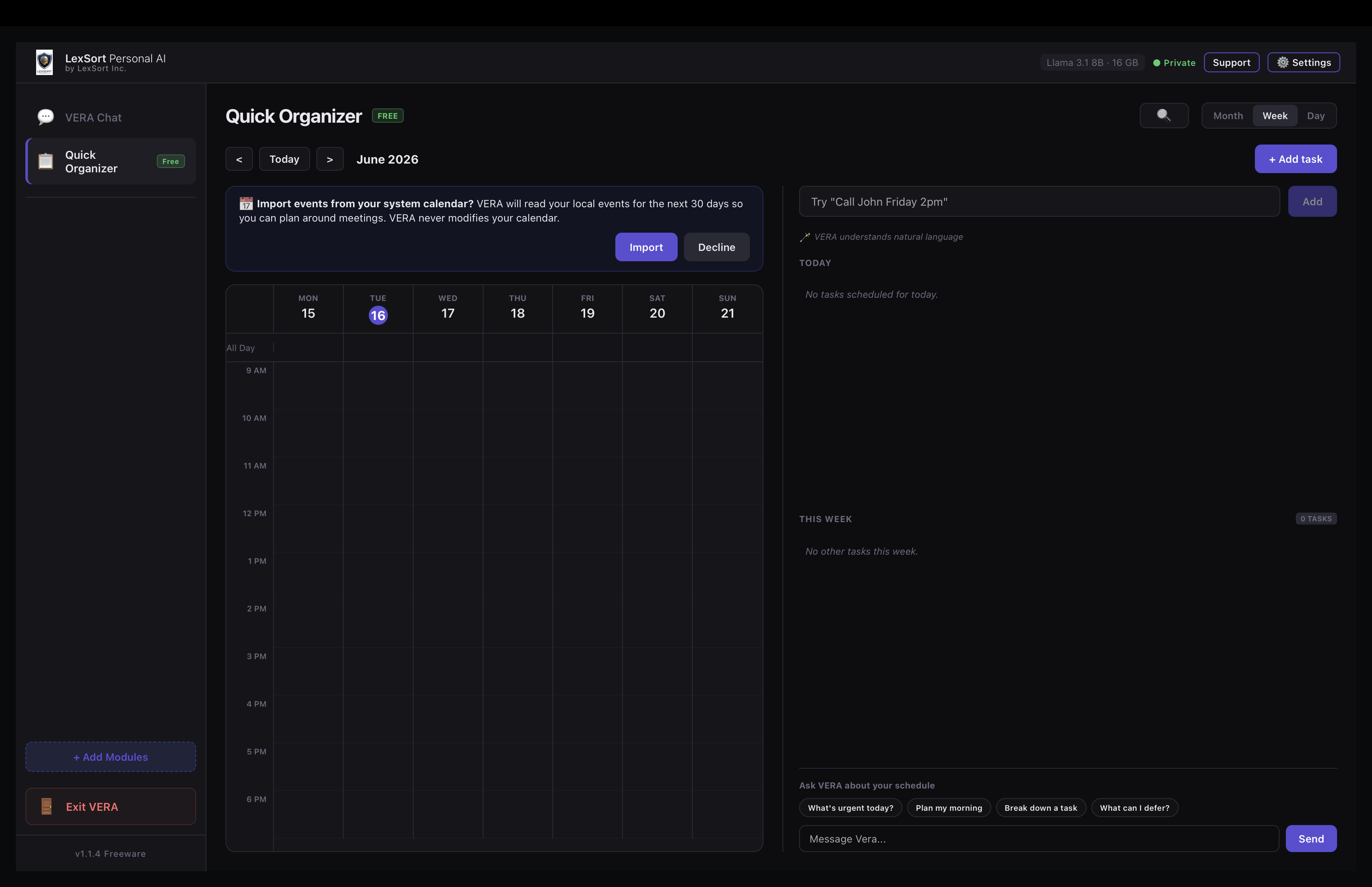This screenshot has width=1372, height=887.
Task: Click the search magnifier button
Action: pos(1164,115)
